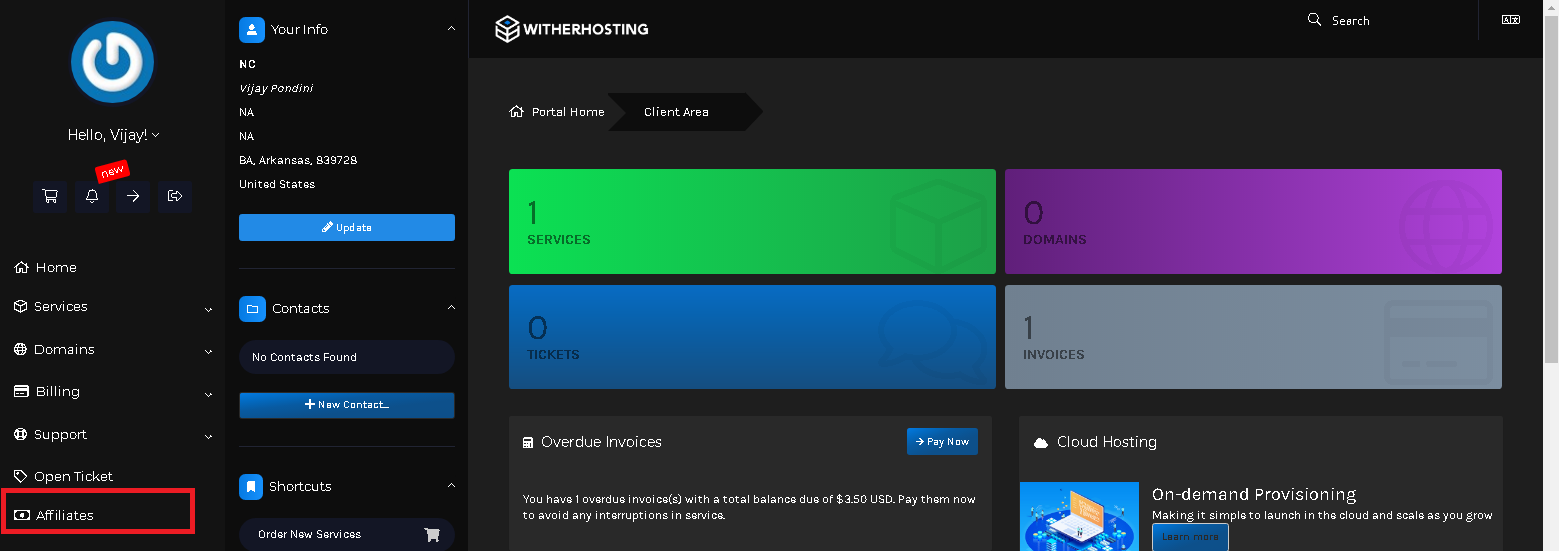Collapse the Your Info panel

[451, 29]
